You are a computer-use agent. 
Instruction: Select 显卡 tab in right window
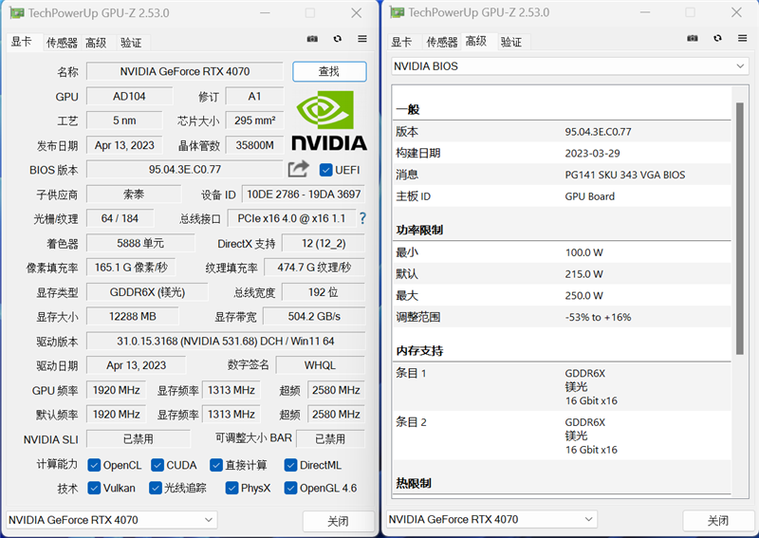401,42
